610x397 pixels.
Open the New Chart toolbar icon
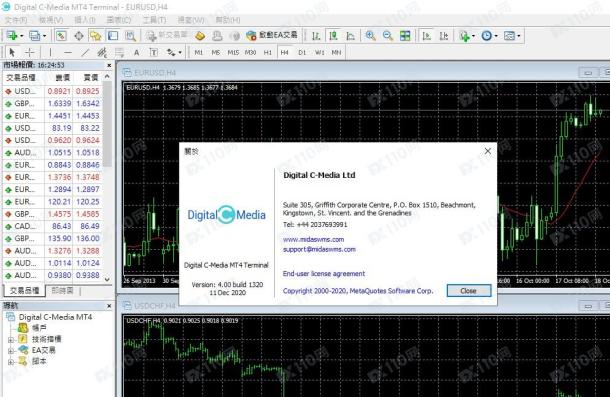(x=12, y=36)
